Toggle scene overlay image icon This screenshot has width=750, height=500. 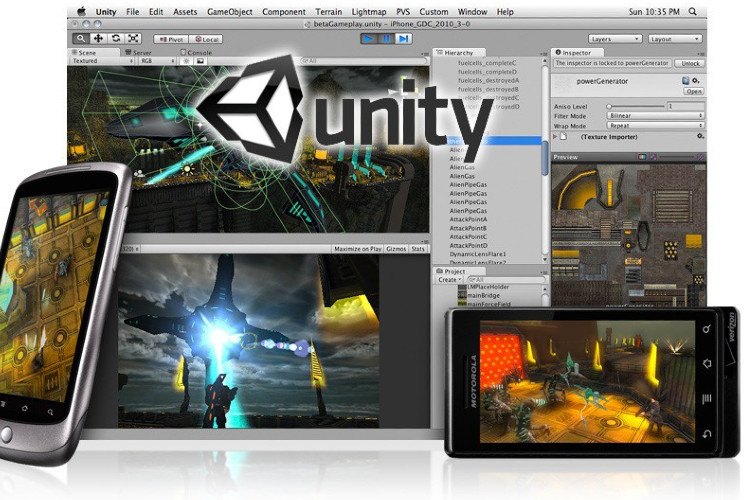(200, 61)
